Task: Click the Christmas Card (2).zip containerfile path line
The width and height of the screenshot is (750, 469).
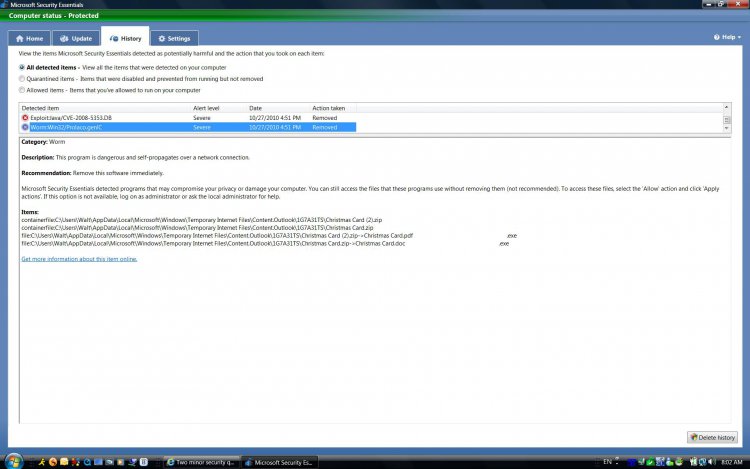Action: coord(201,220)
